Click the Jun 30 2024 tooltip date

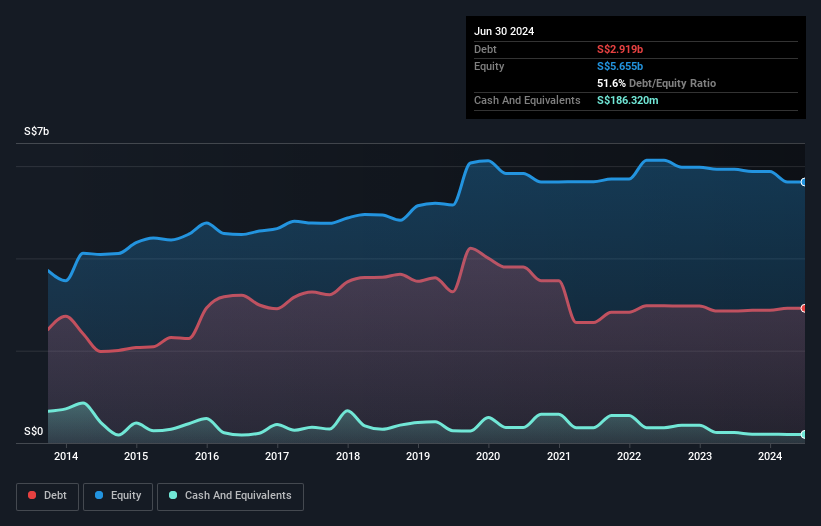coord(504,31)
